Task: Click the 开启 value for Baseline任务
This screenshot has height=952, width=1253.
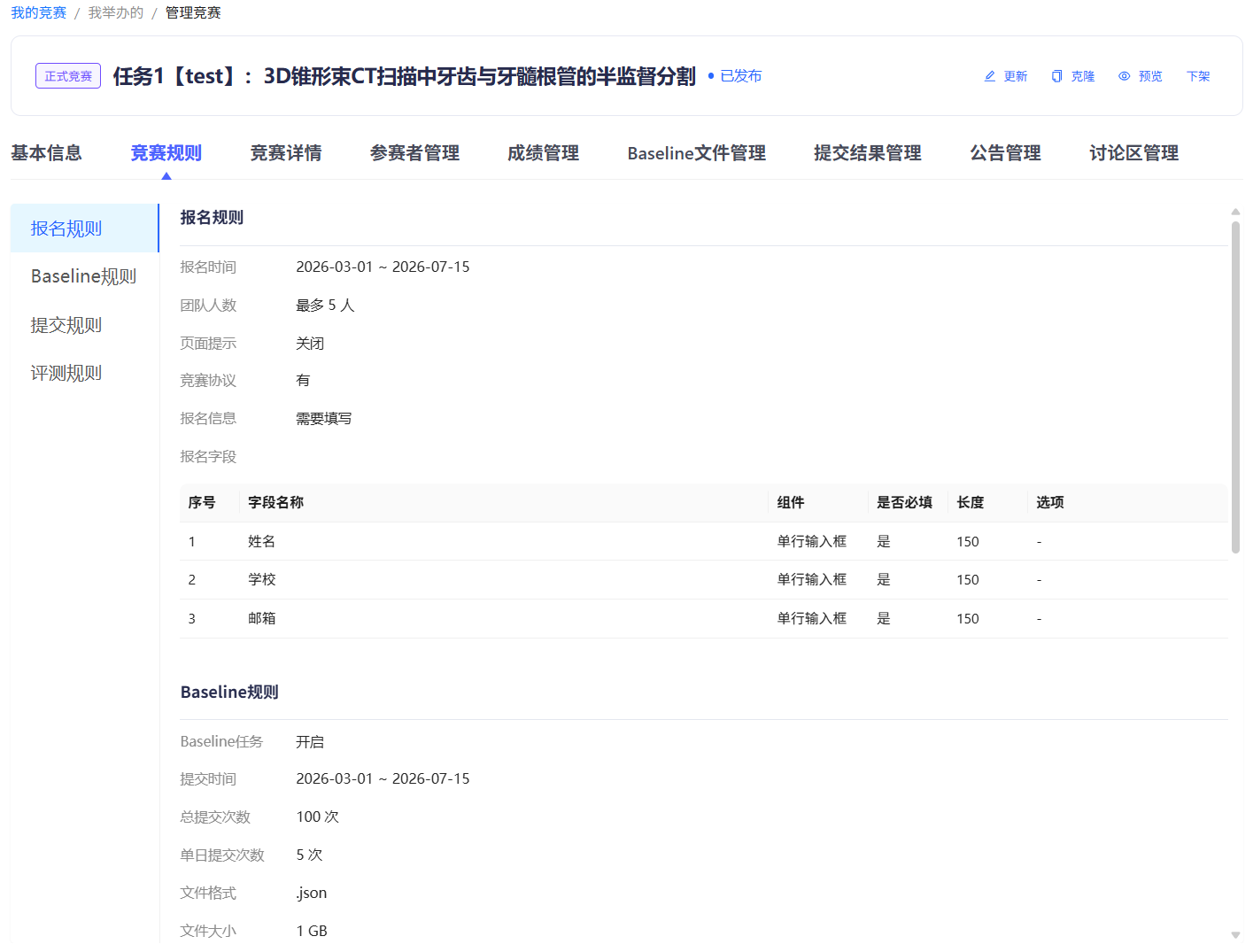Action: click(310, 742)
